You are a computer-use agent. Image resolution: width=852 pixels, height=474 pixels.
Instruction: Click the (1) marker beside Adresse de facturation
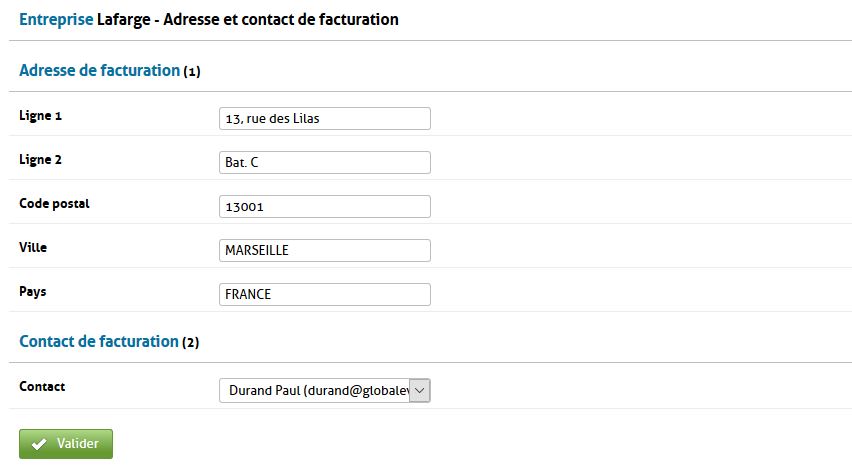192,72
